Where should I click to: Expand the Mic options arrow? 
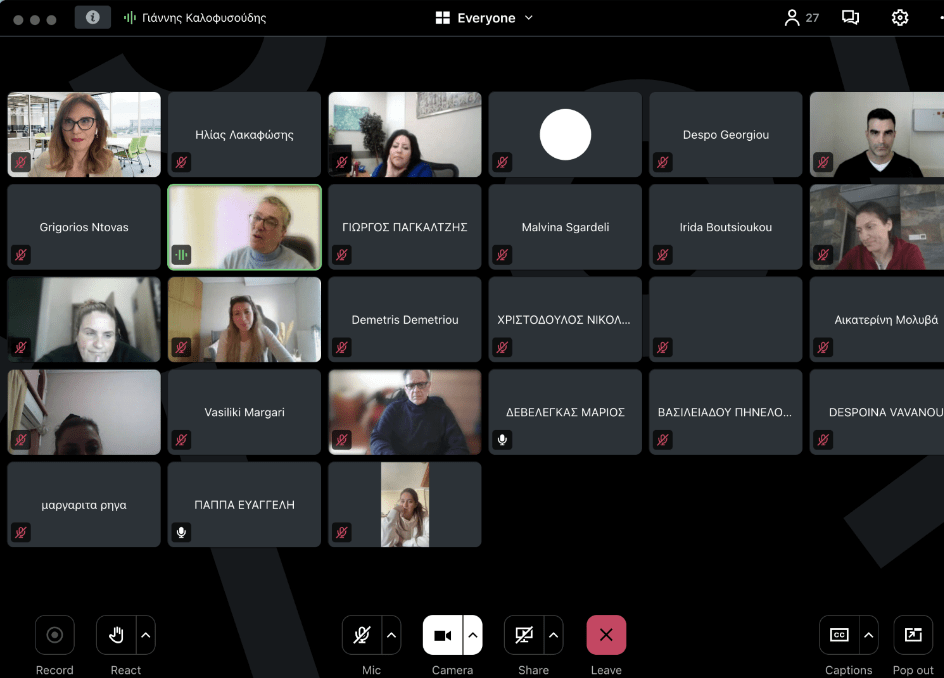(x=392, y=635)
